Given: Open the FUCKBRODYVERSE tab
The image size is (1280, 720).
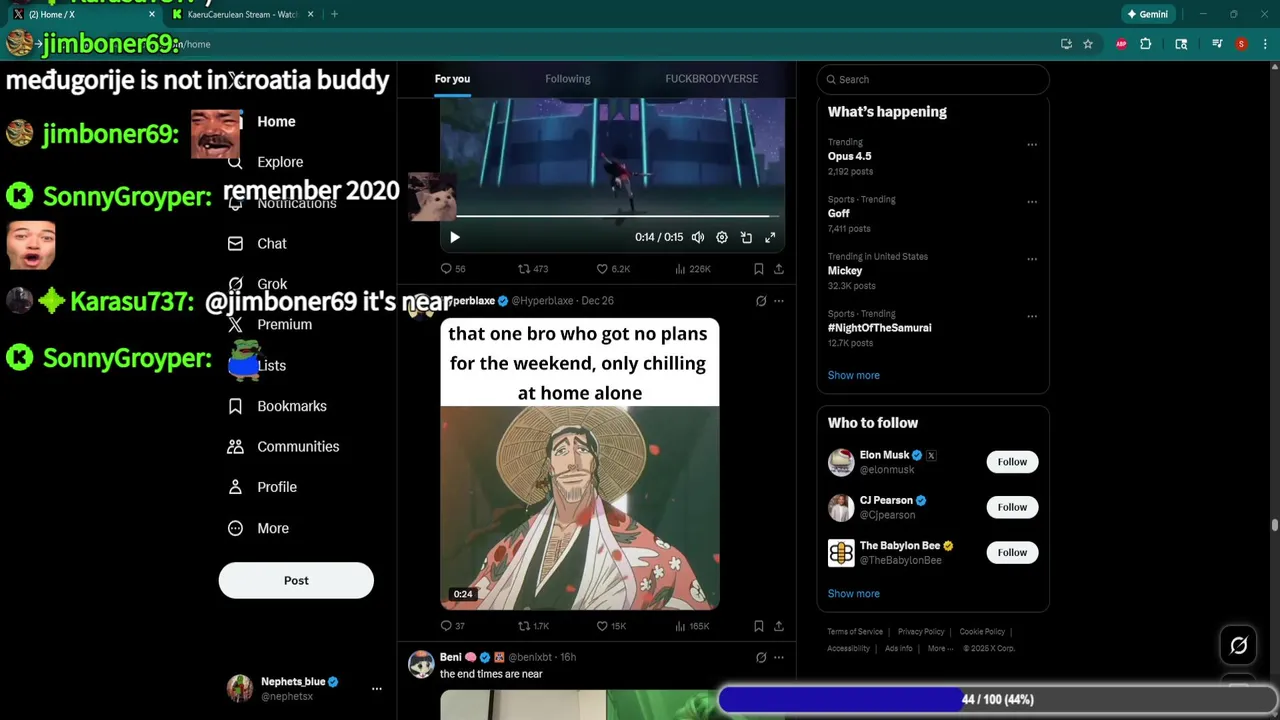Looking at the screenshot, I should pos(711,79).
